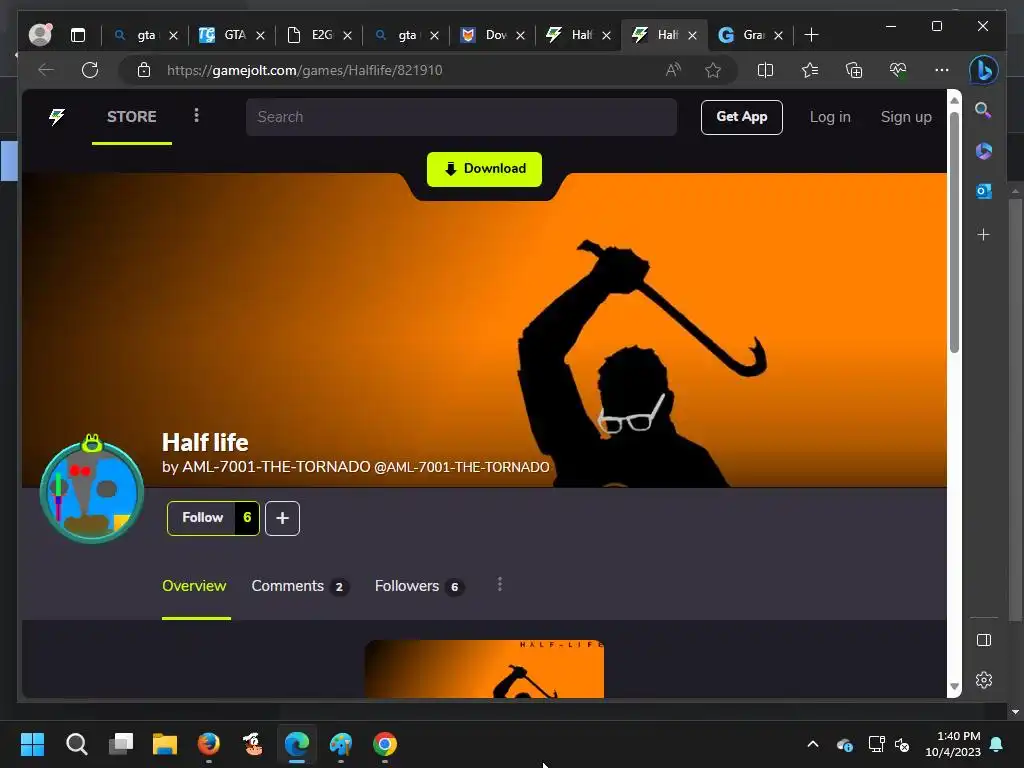Open the three-dot menu beside STORE
The height and width of the screenshot is (768, 1024).
click(196, 116)
